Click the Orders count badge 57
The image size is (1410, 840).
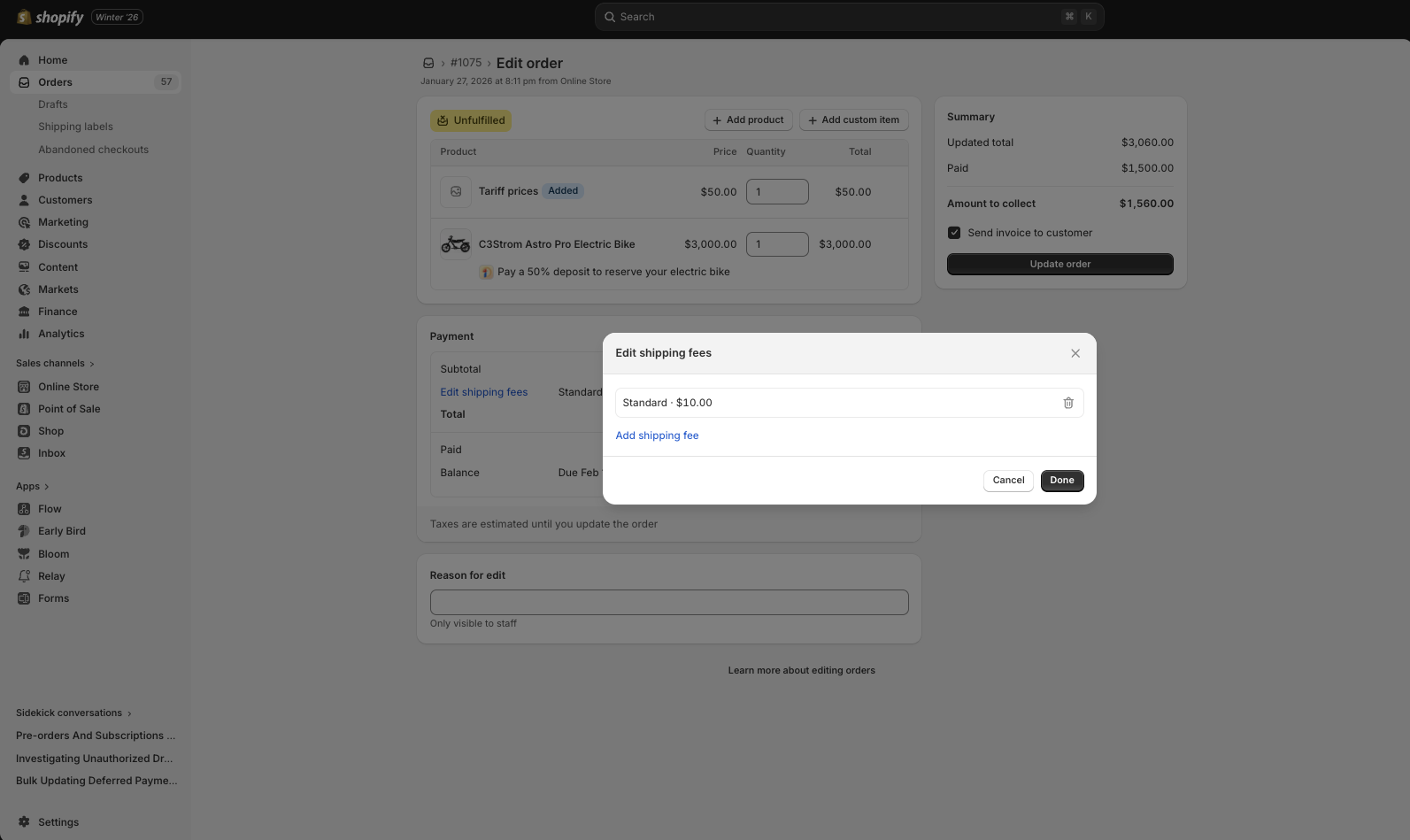[x=166, y=82]
